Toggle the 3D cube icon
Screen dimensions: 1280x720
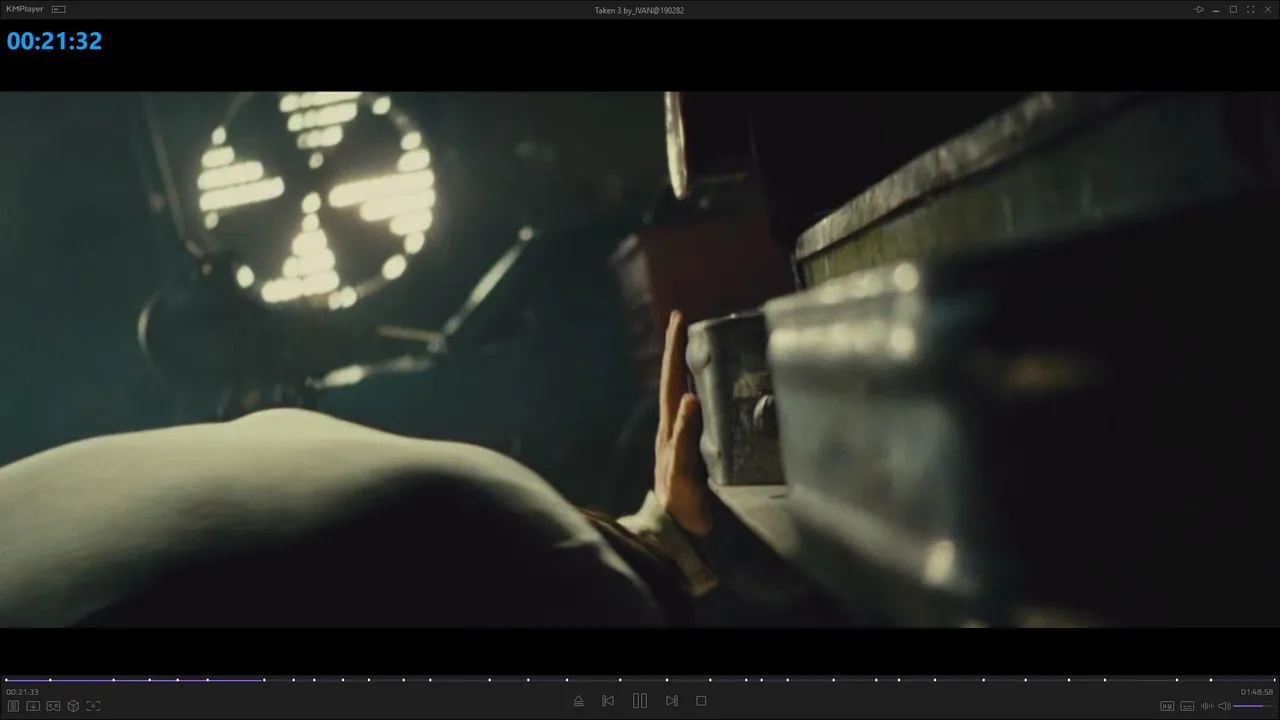pos(73,706)
